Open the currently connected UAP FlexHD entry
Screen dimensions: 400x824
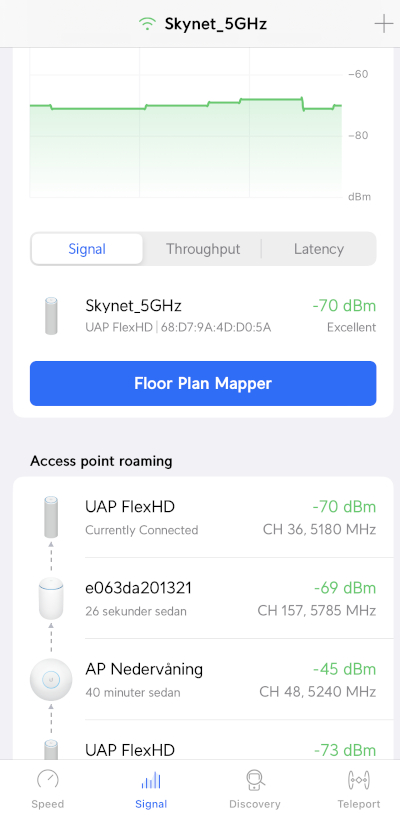(x=203, y=517)
